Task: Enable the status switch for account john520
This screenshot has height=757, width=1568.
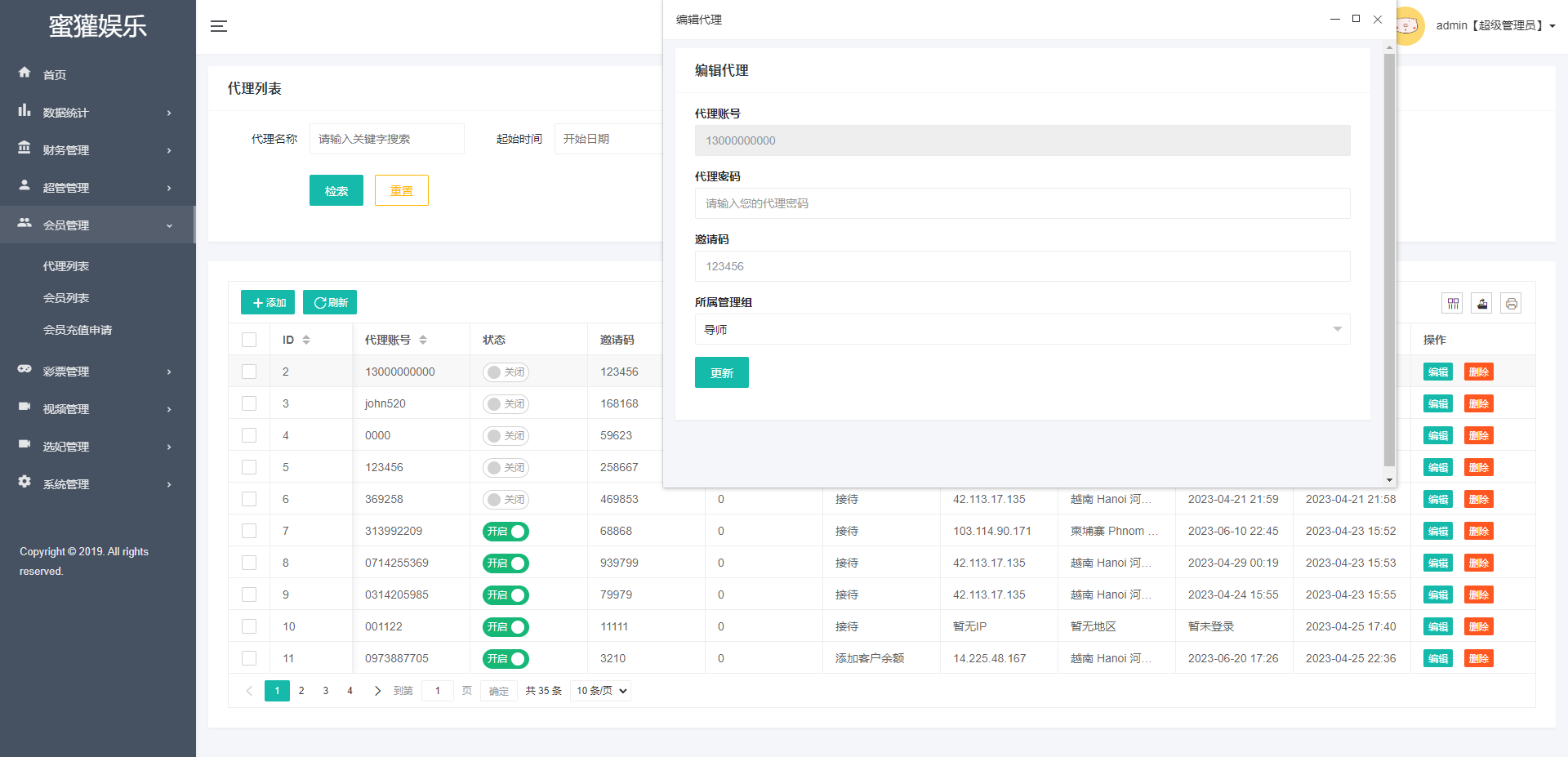Action: tap(506, 404)
